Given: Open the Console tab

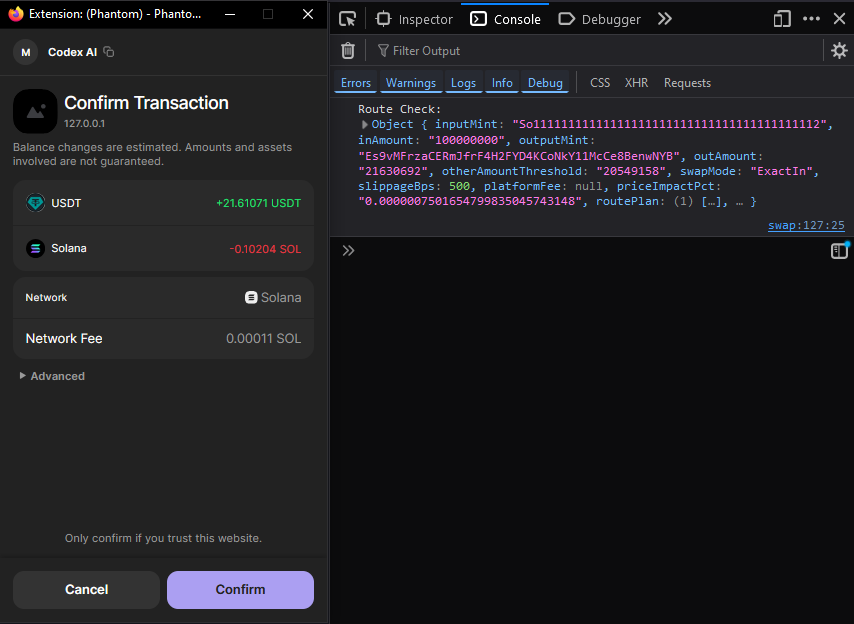Looking at the screenshot, I should [505, 19].
